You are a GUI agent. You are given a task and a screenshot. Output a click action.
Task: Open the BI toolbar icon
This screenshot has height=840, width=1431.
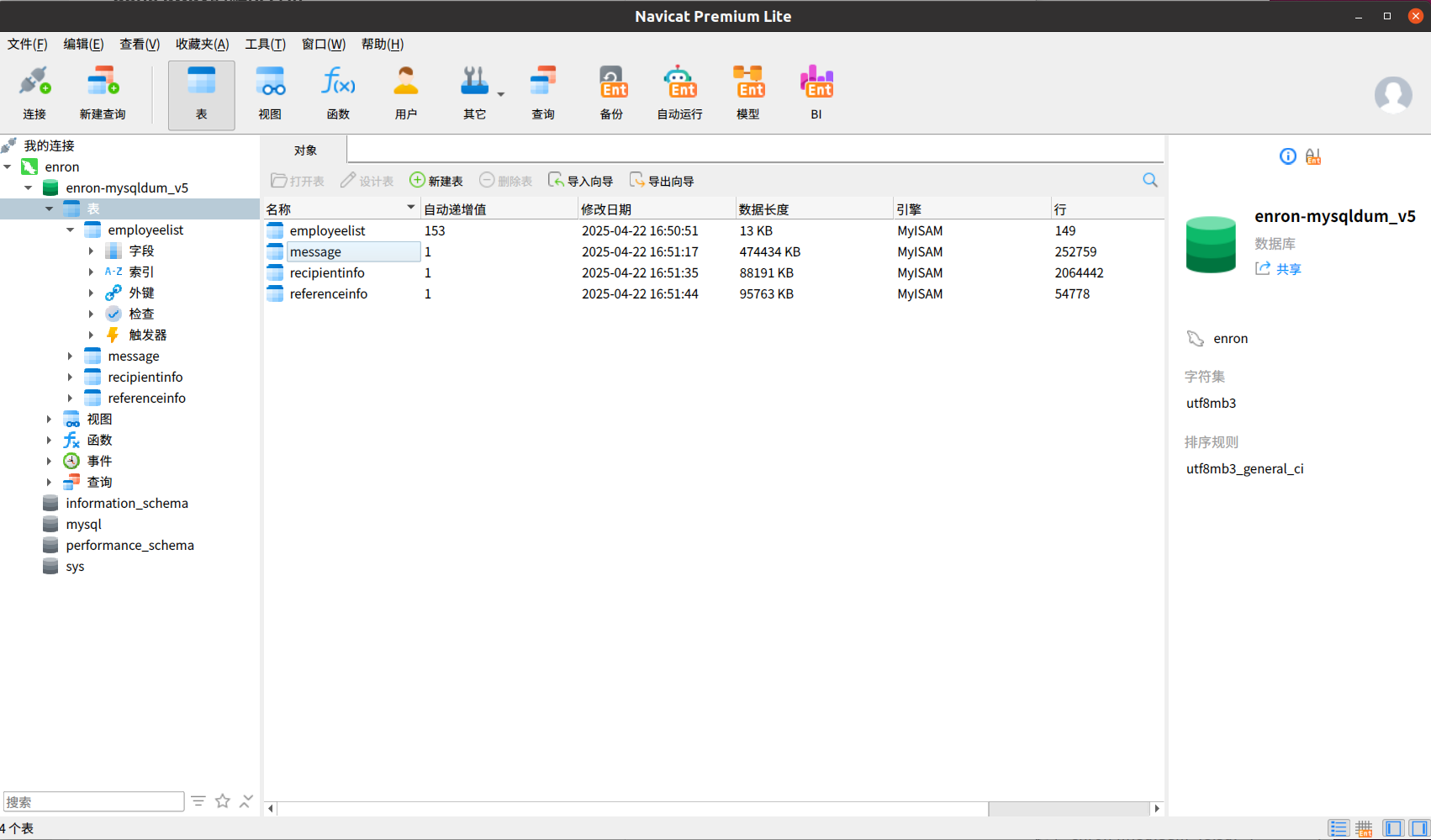816,93
